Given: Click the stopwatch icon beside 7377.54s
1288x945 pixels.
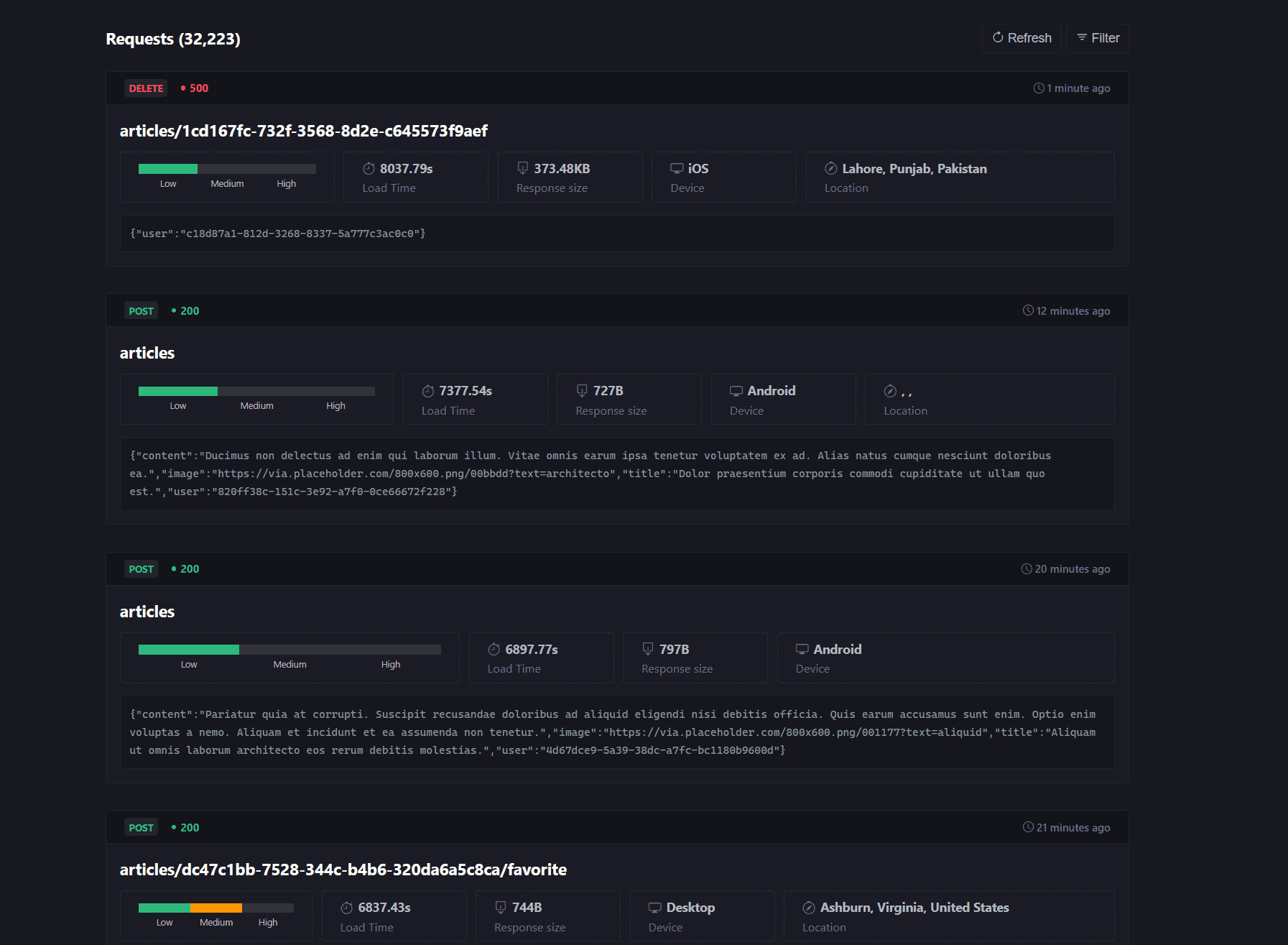Looking at the screenshot, I should 428,391.
